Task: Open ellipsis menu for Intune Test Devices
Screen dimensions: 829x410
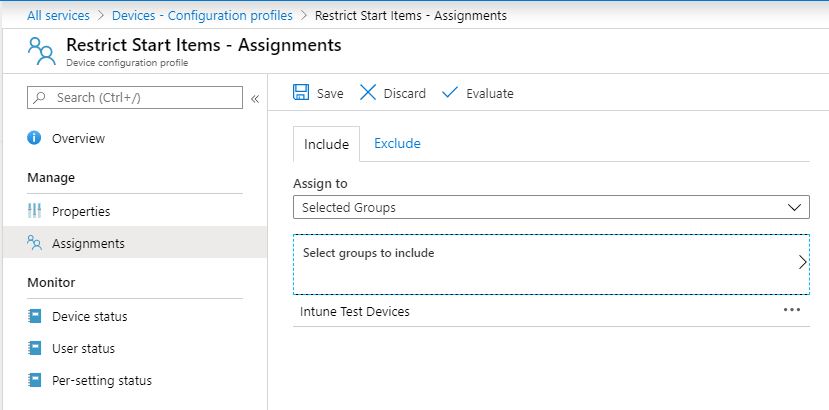Action: (x=792, y=311)
